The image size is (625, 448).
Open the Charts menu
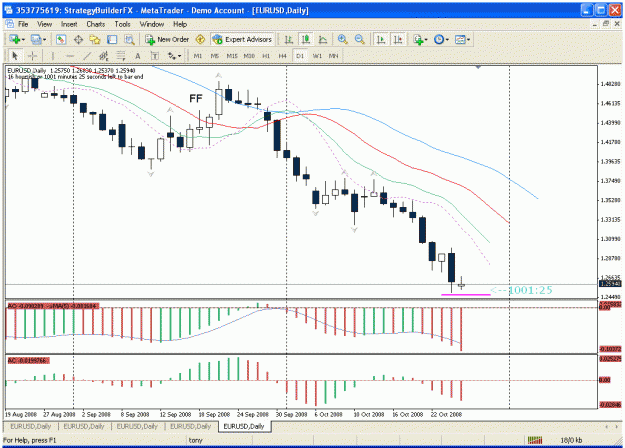(96, 24)
